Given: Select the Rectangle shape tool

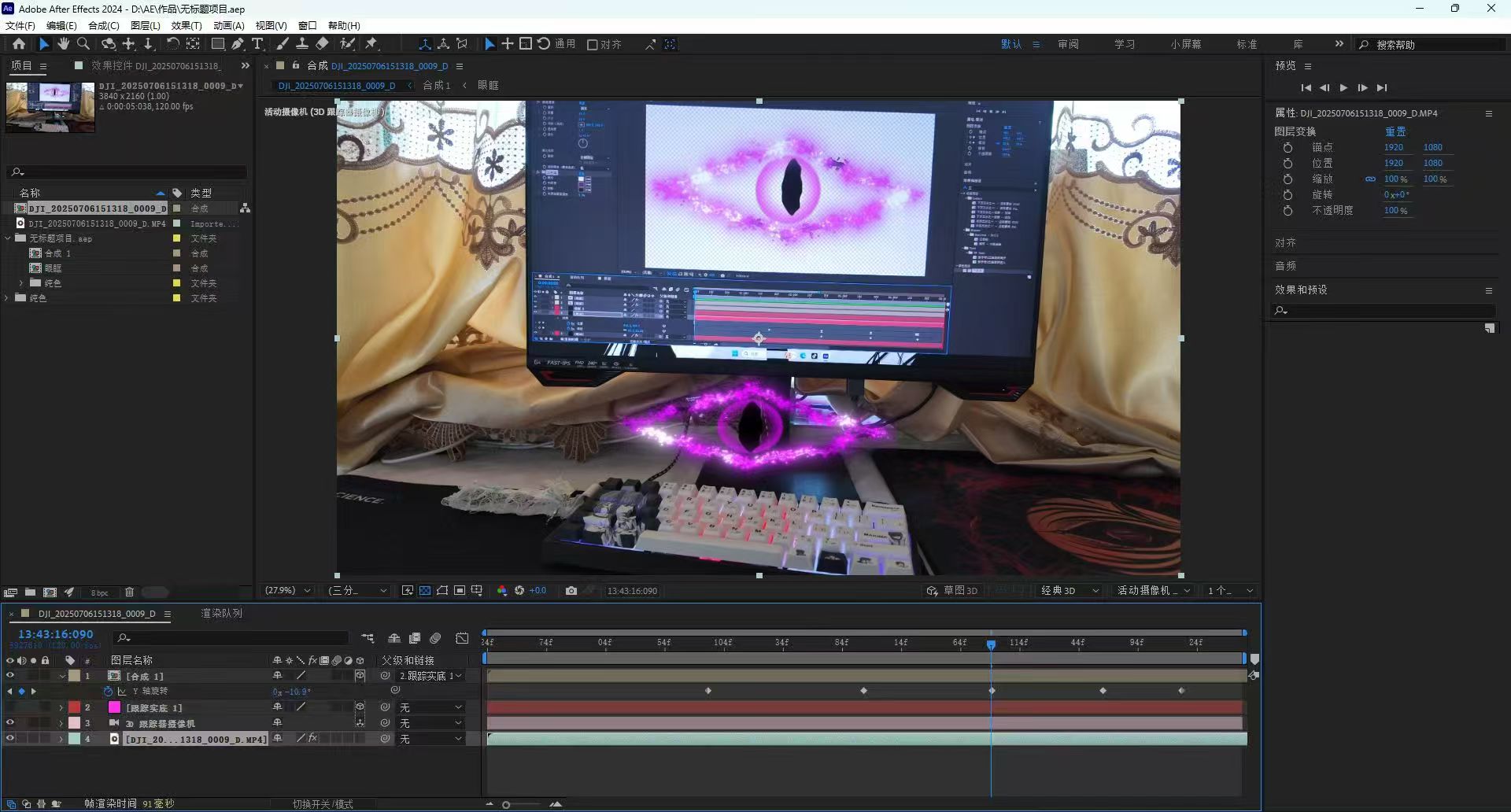Looking at the screenshot, I should tap(218, 44).
